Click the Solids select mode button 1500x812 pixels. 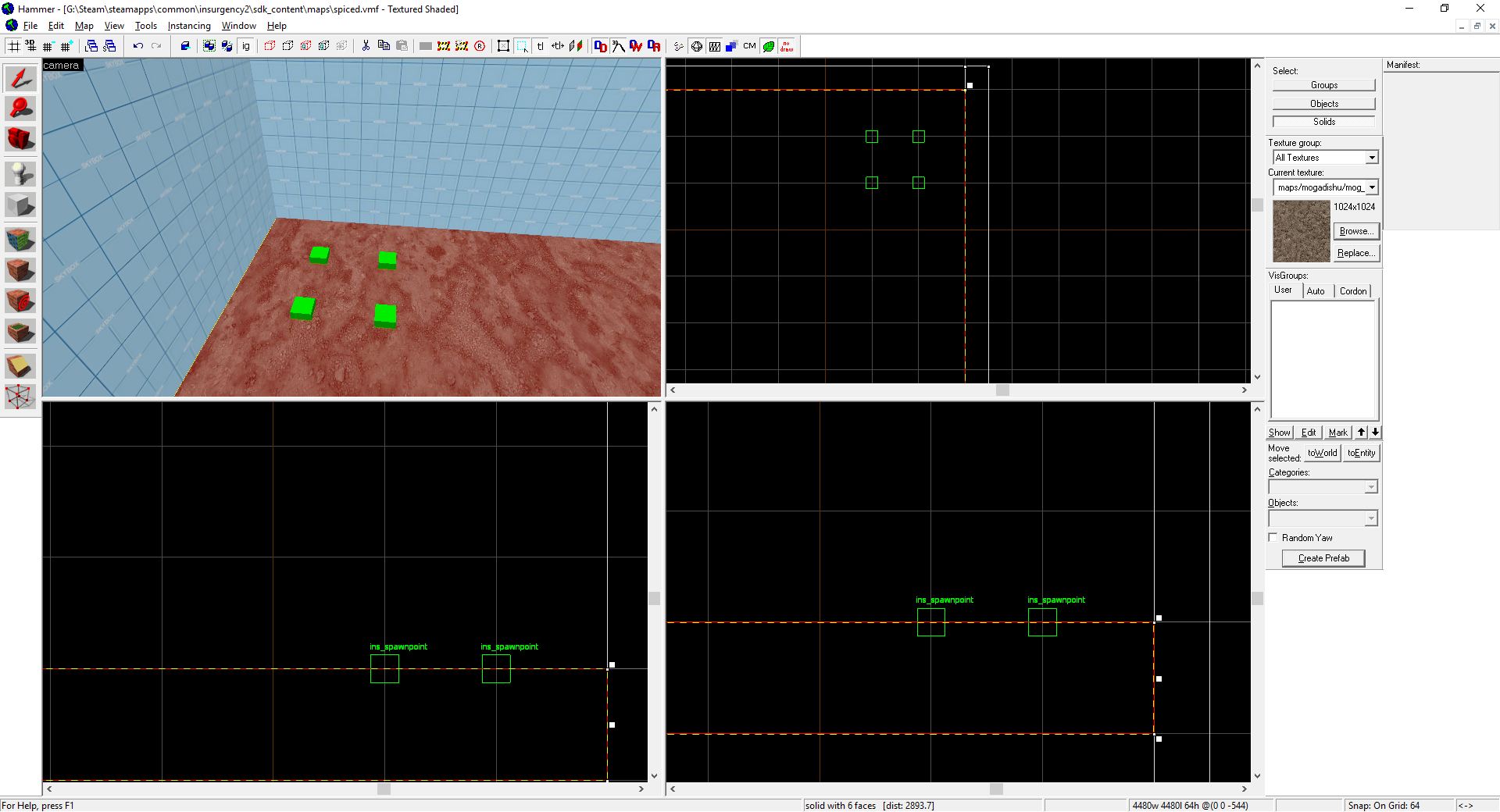(x=1323, y=122)
